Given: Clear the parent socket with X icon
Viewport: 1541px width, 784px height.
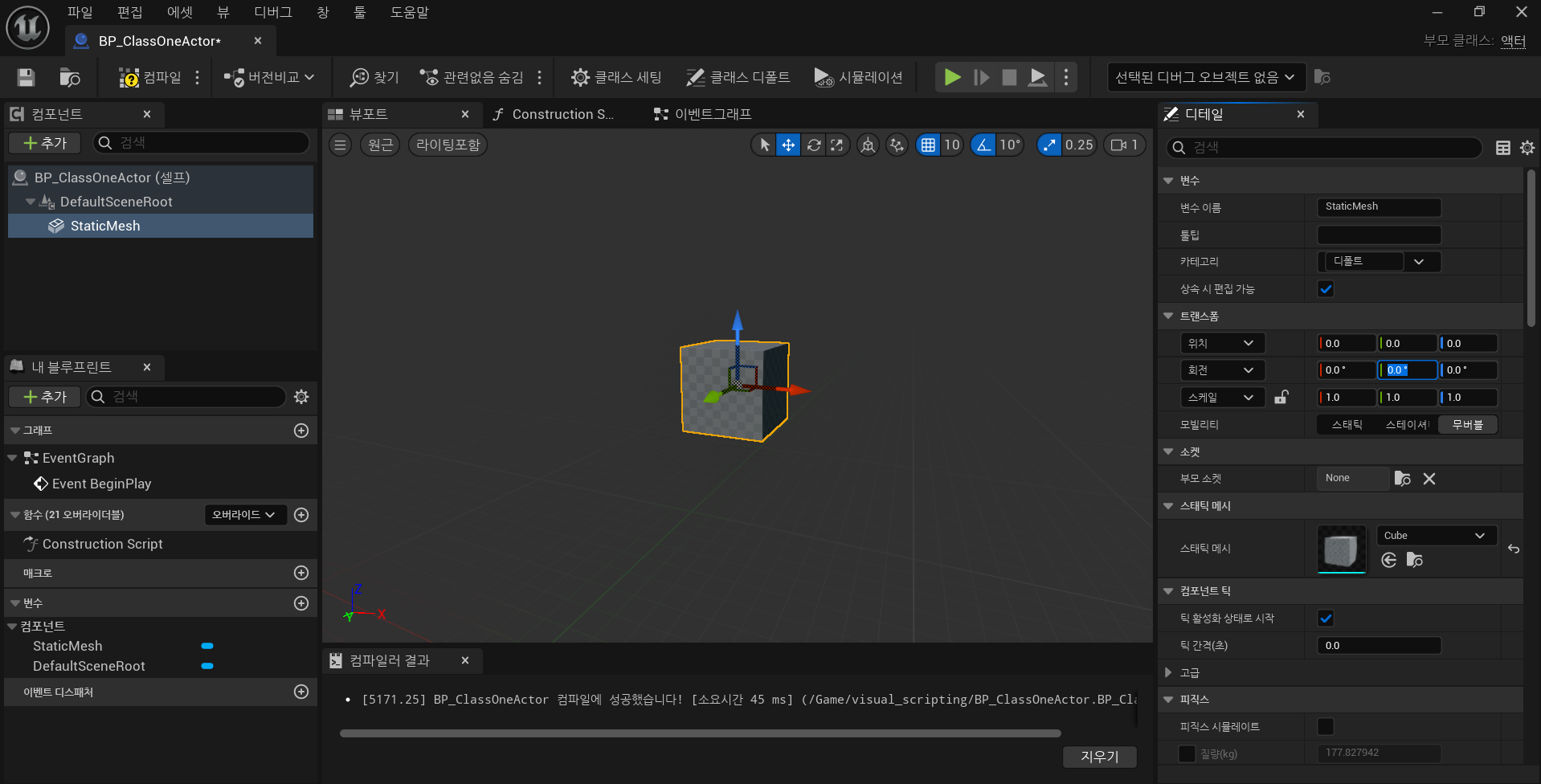Looking at the screenshot, I should coord(1429,479).
